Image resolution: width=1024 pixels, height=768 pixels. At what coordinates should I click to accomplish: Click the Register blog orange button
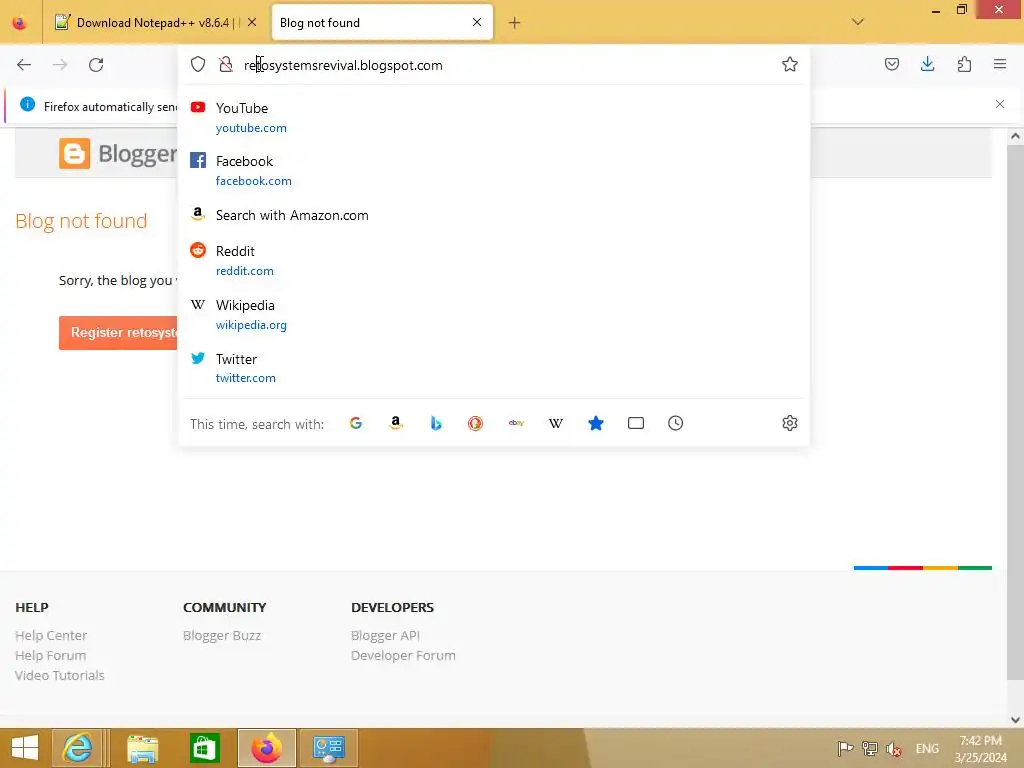point(118,333)
